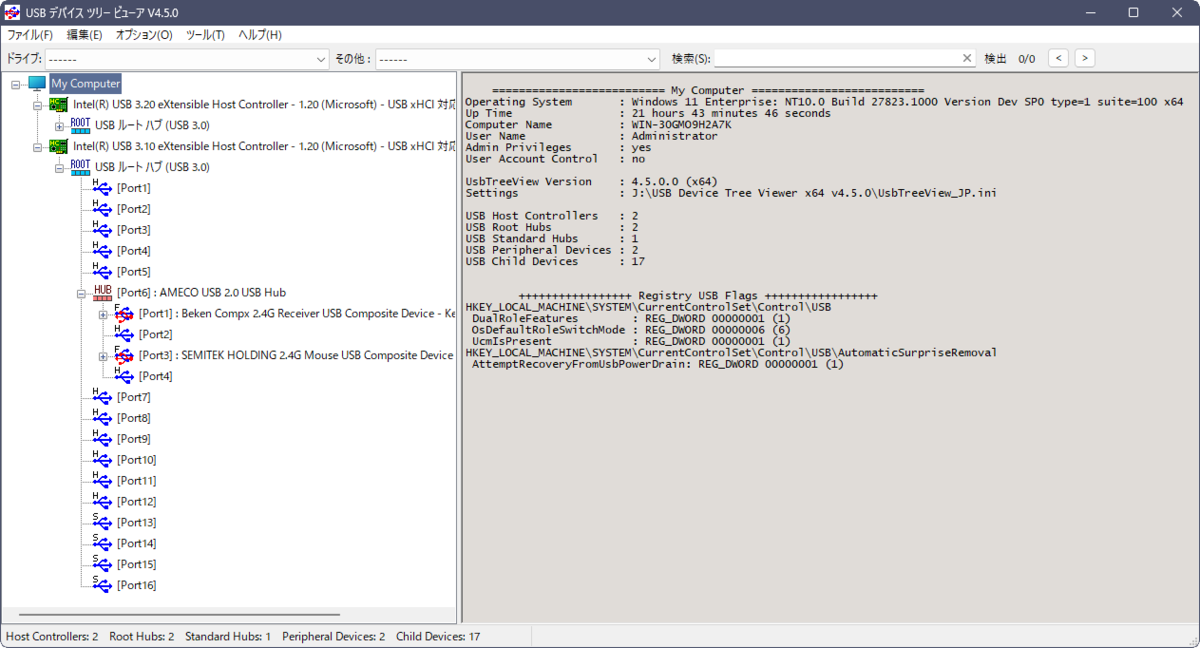Click the USB icon beside [Port9]

coord(102,439)
